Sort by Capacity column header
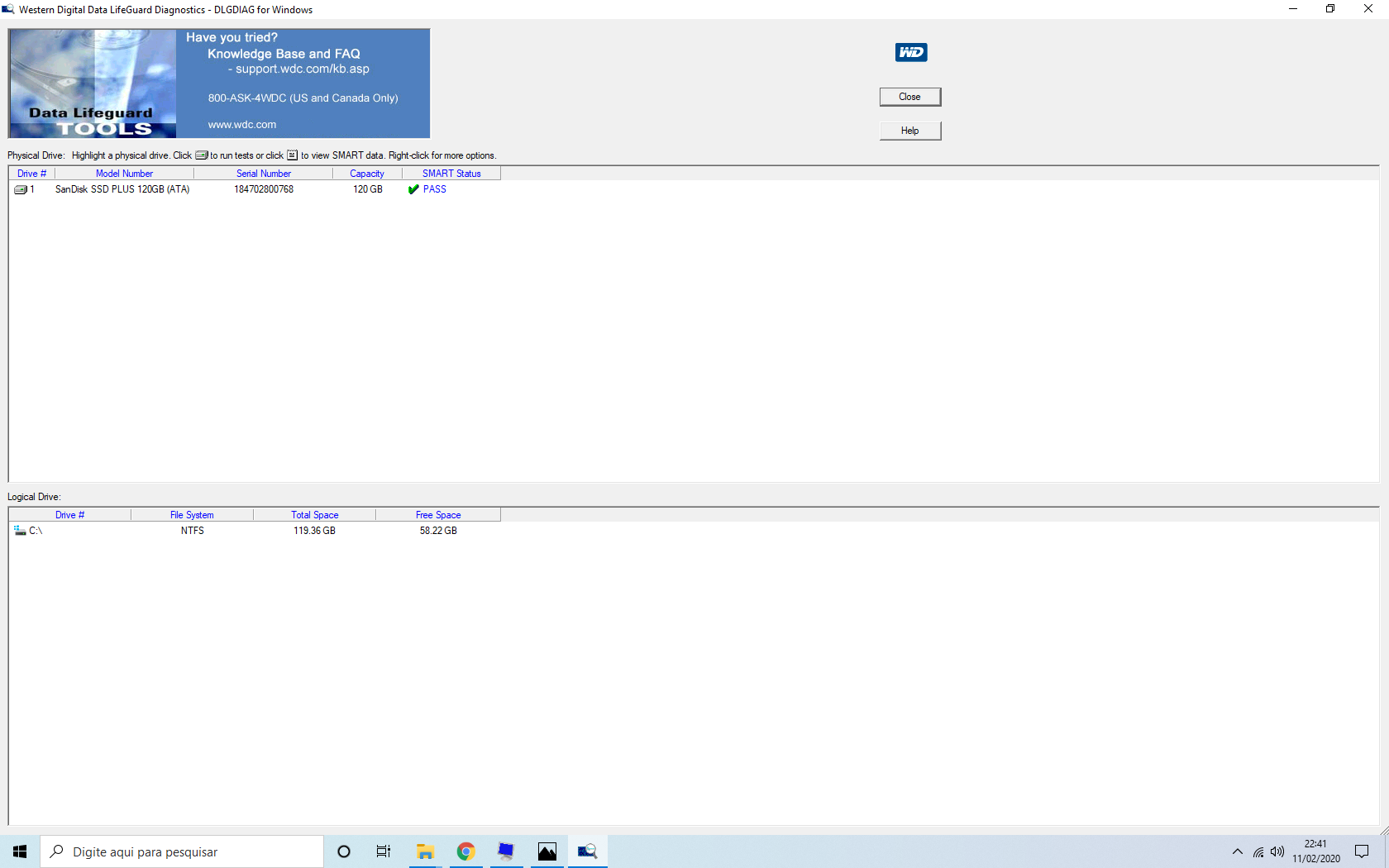Viewport: 1389px width, 868px height. point(367,174)
